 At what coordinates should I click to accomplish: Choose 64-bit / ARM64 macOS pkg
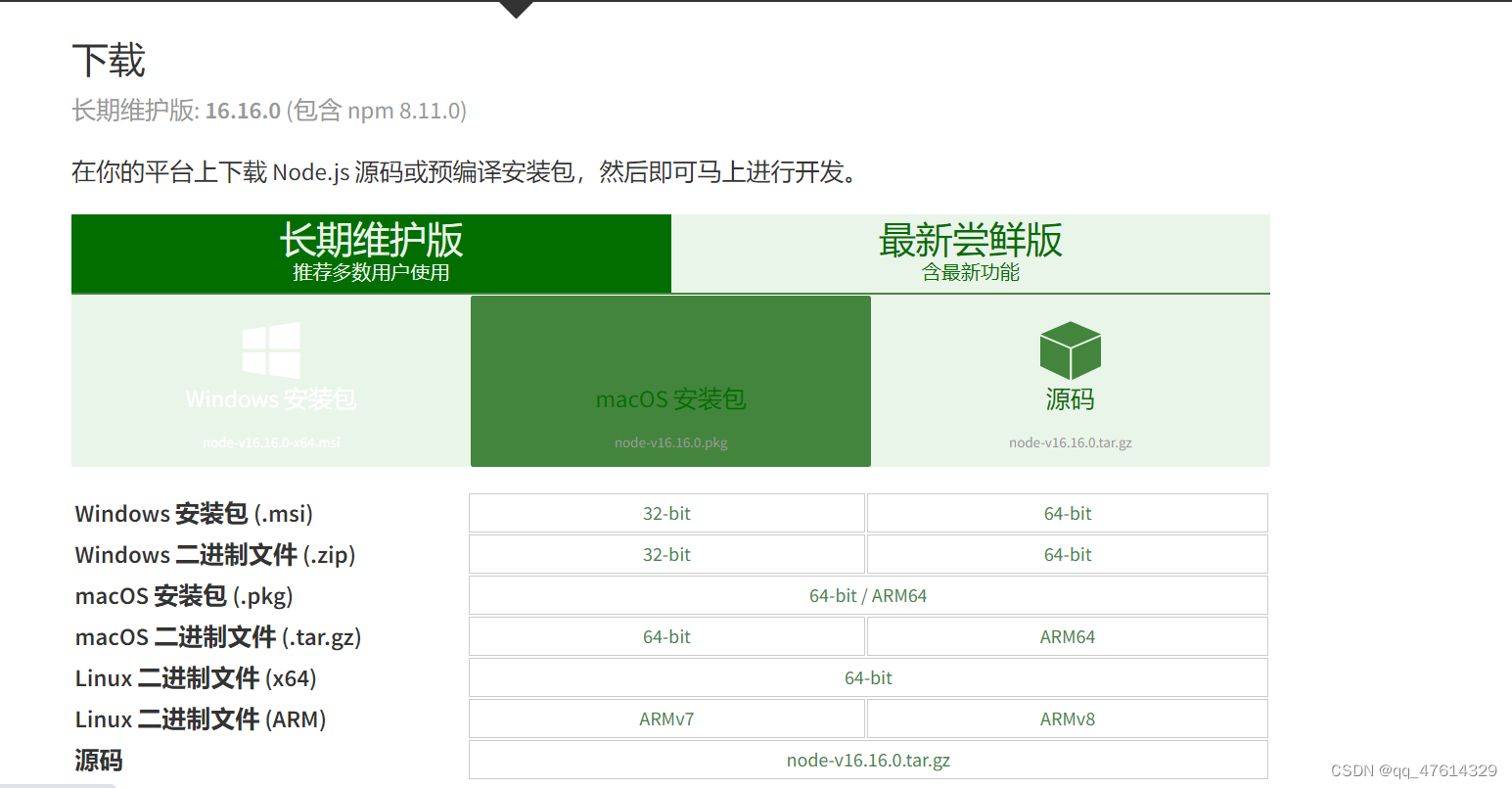(868, 595)
